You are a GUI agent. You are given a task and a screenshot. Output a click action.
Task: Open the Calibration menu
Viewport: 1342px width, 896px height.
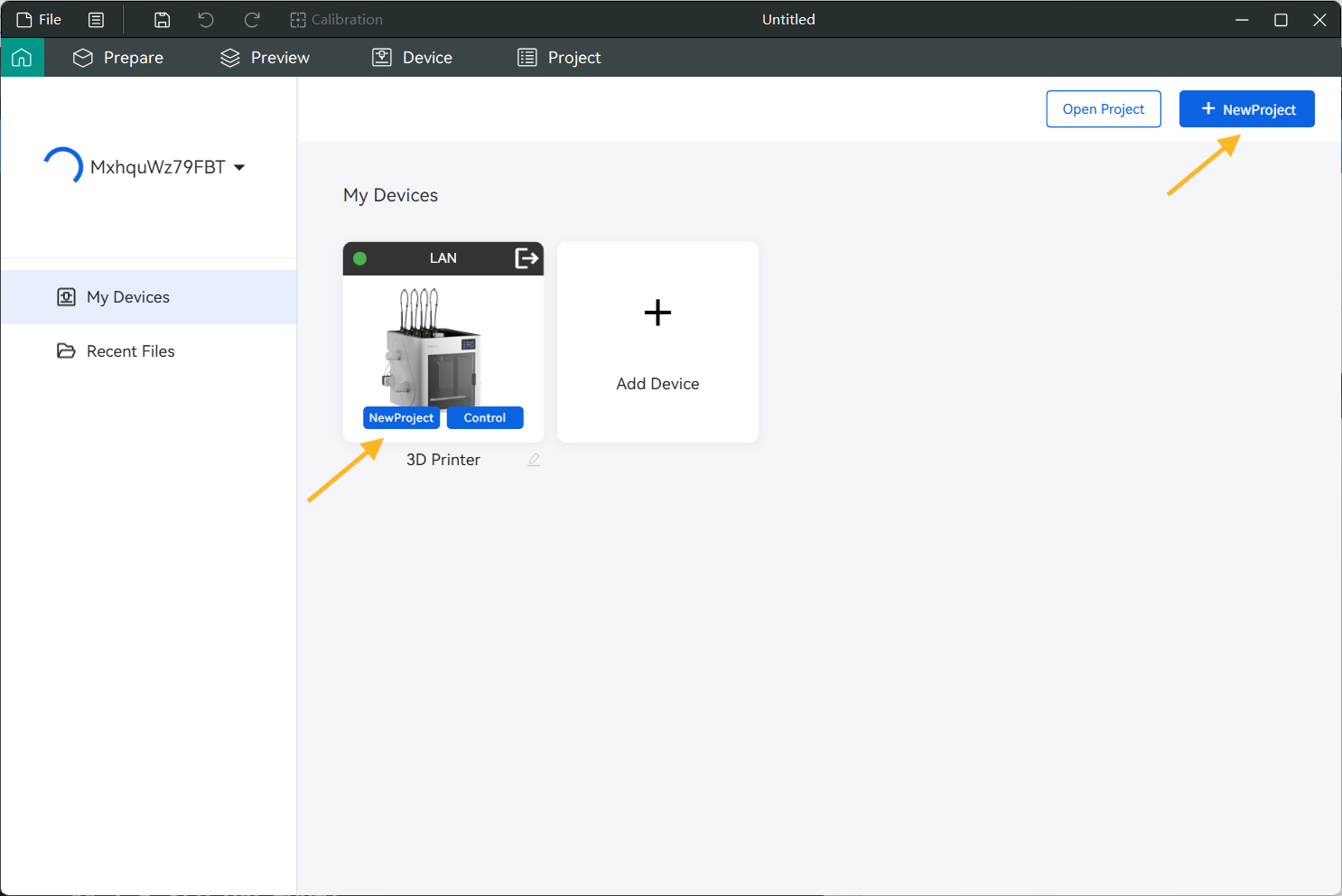tap(336, 20)
